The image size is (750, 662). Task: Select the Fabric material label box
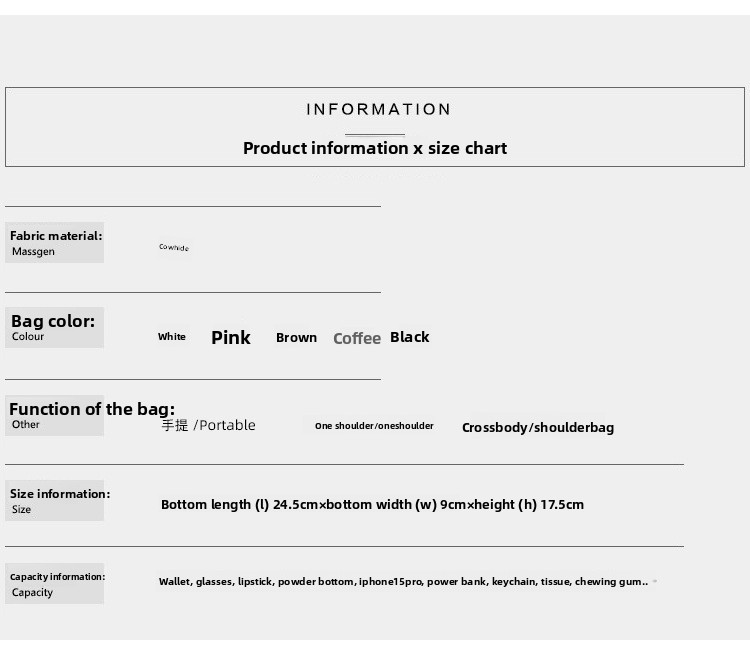55,243
